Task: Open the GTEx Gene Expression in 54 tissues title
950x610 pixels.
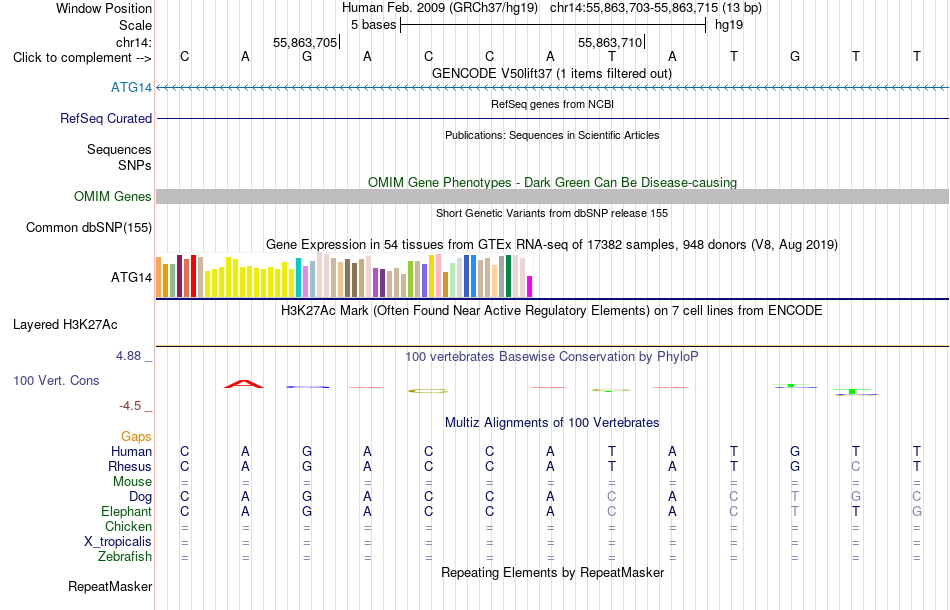Action: (552, 245)
